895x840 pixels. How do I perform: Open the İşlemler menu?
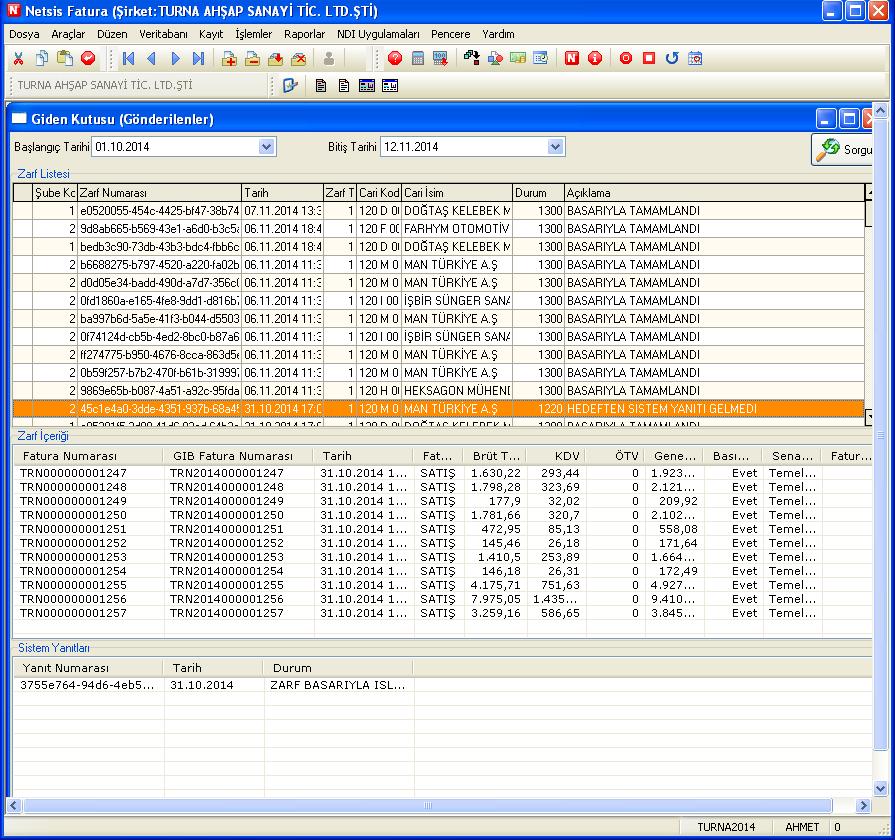click(x=253, y=34)
